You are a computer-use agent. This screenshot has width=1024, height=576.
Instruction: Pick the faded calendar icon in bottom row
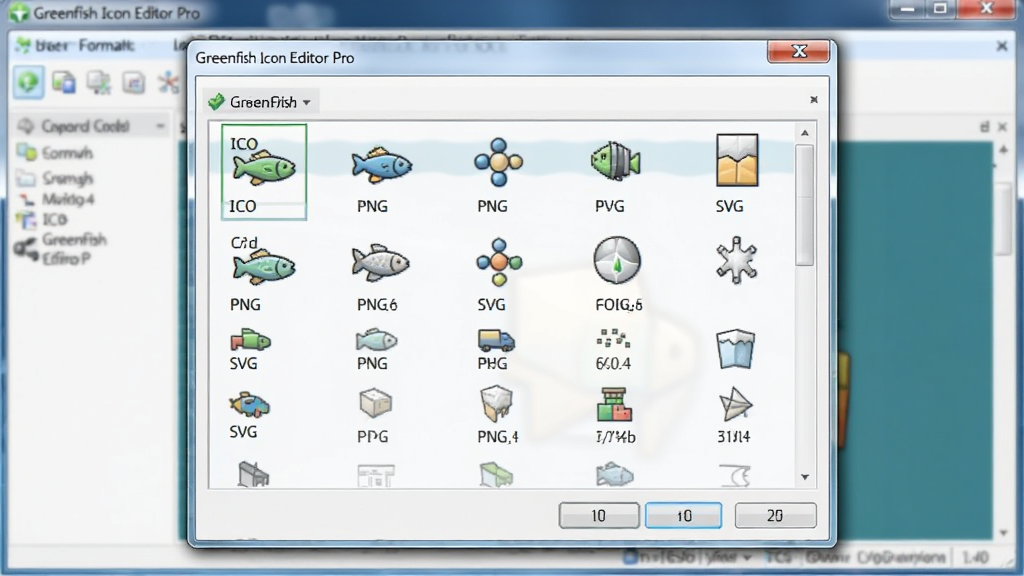click(376, 476)
